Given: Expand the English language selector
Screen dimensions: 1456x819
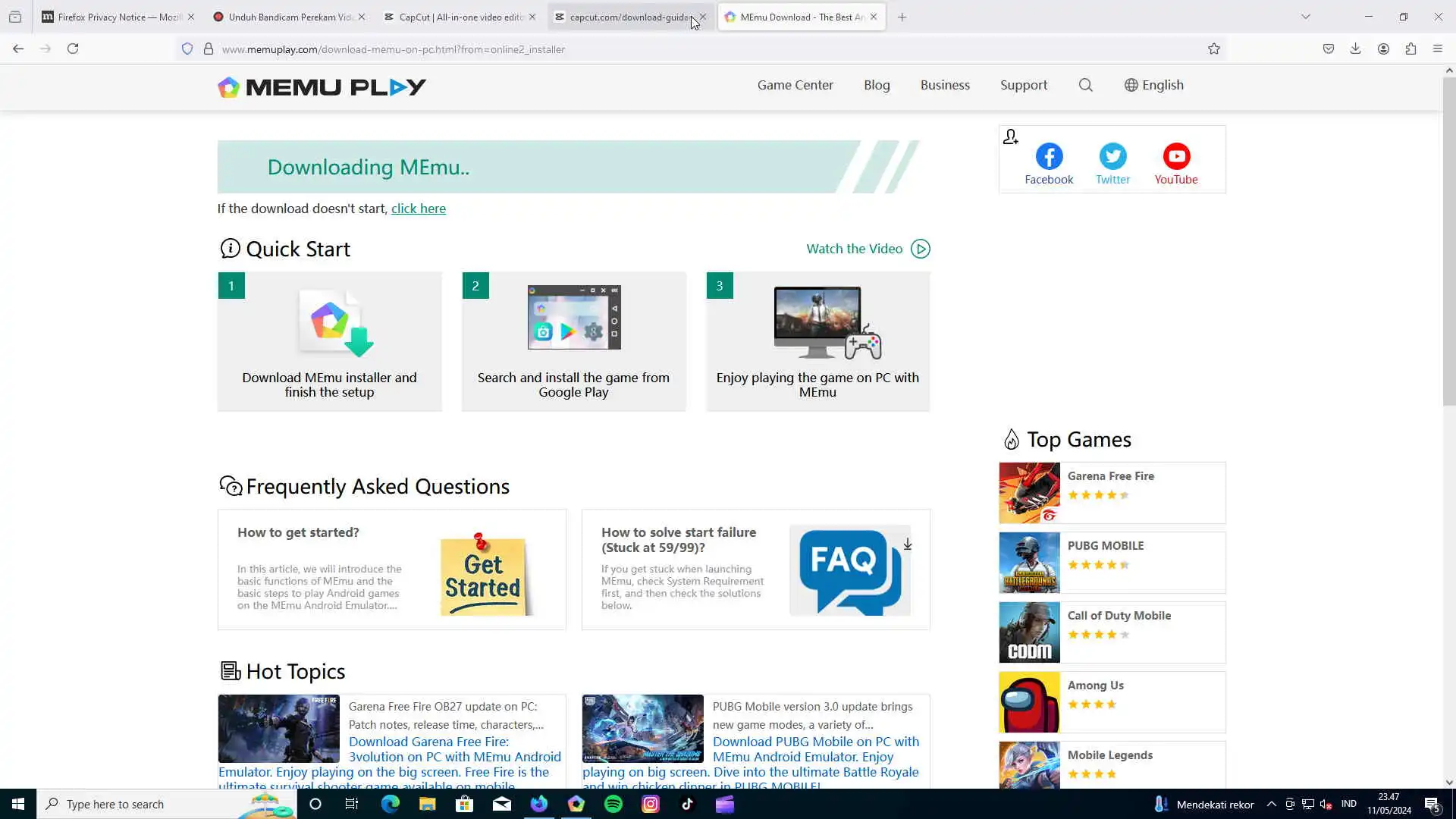Looking at the screenshot, I should click(x=1153, y=85).
